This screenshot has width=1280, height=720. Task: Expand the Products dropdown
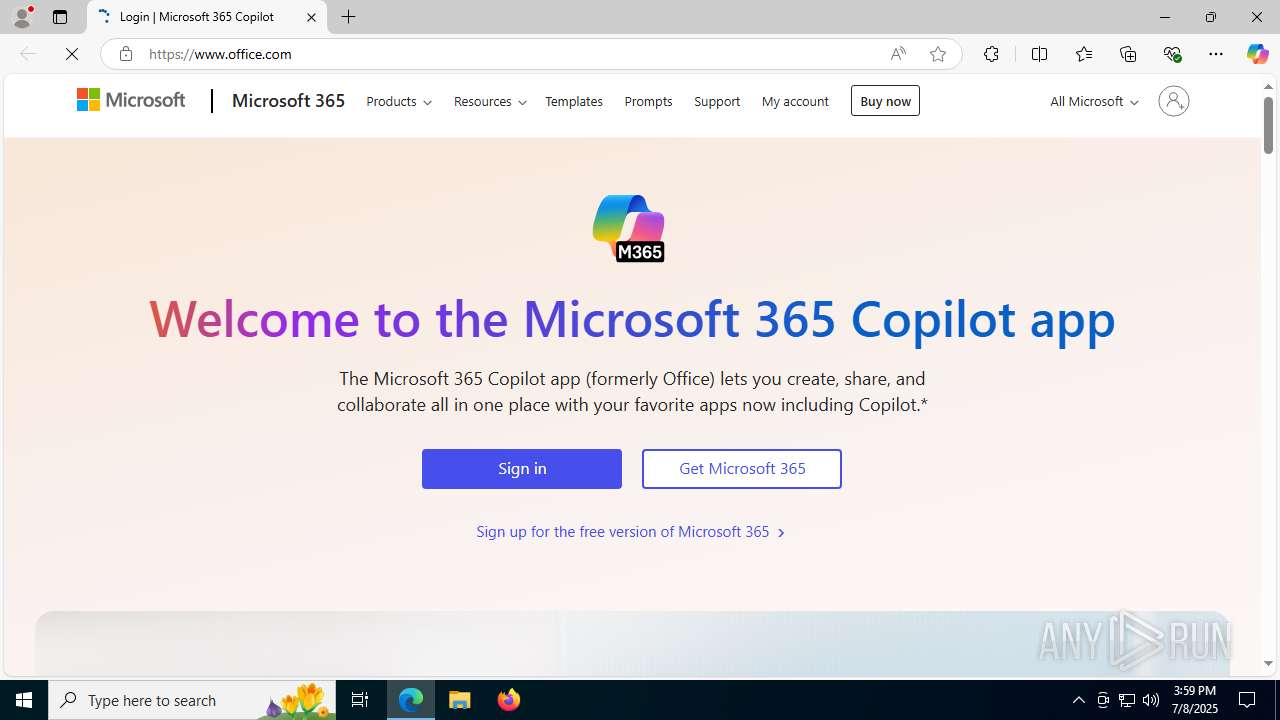point(399,101)
